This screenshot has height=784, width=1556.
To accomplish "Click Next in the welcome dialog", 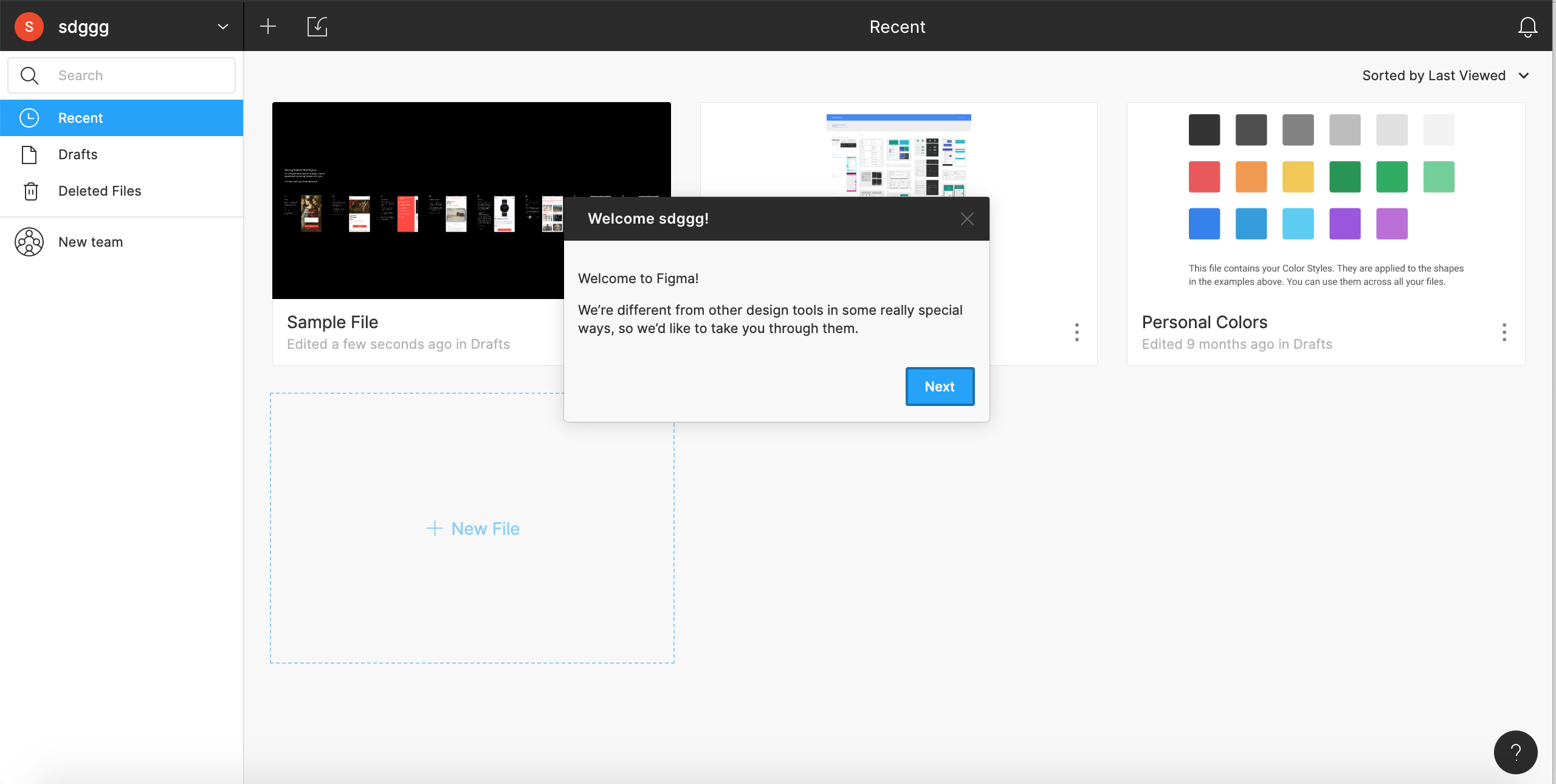I will [x=940, y=386].
